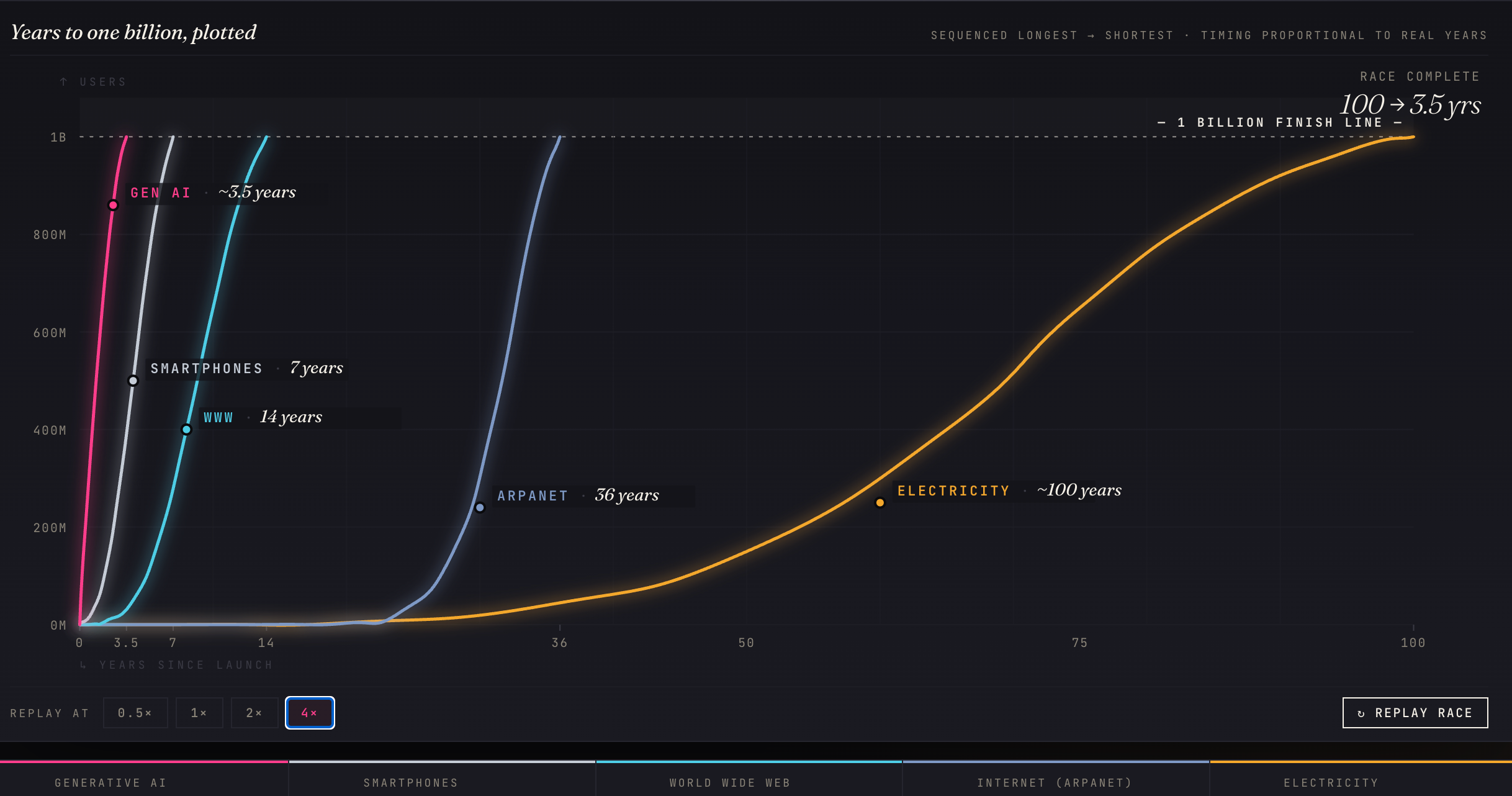Click the Smartphones curve marker dot
Image resolution: width=1512 pixels, height=796 pixels.
(x=133, y=381)
